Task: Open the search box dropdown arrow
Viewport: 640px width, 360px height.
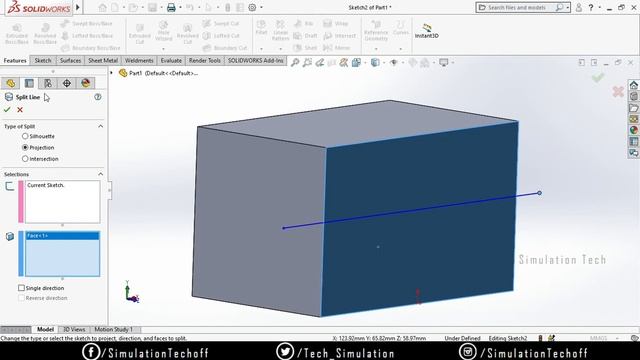Action: click(567, 7)
